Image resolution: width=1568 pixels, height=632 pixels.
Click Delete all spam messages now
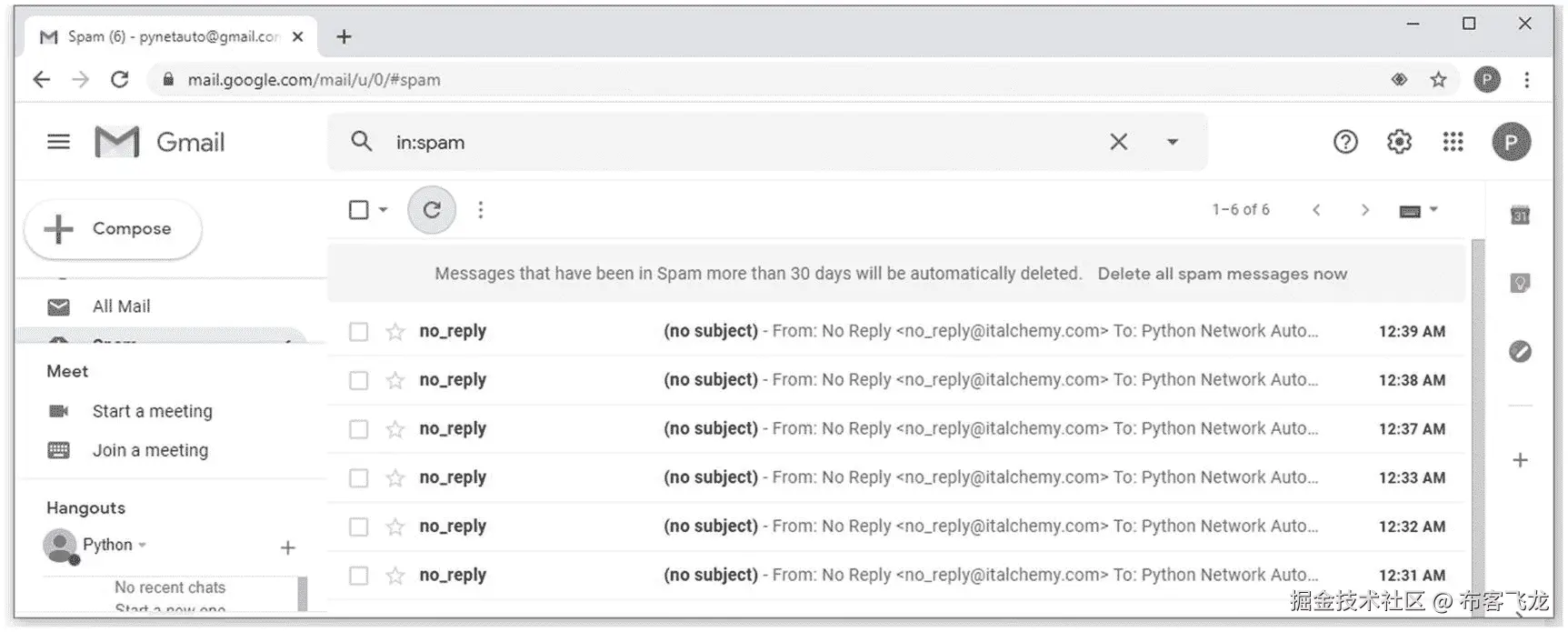pos(1222,274)
